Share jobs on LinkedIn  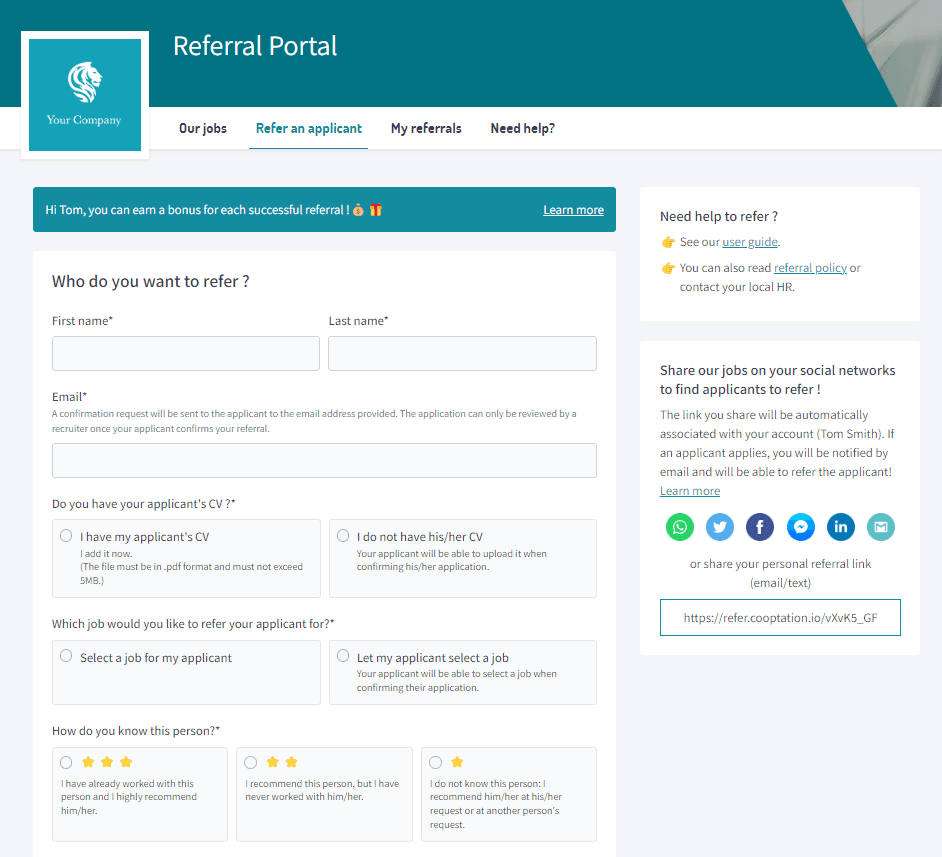[x=841, y=527]
